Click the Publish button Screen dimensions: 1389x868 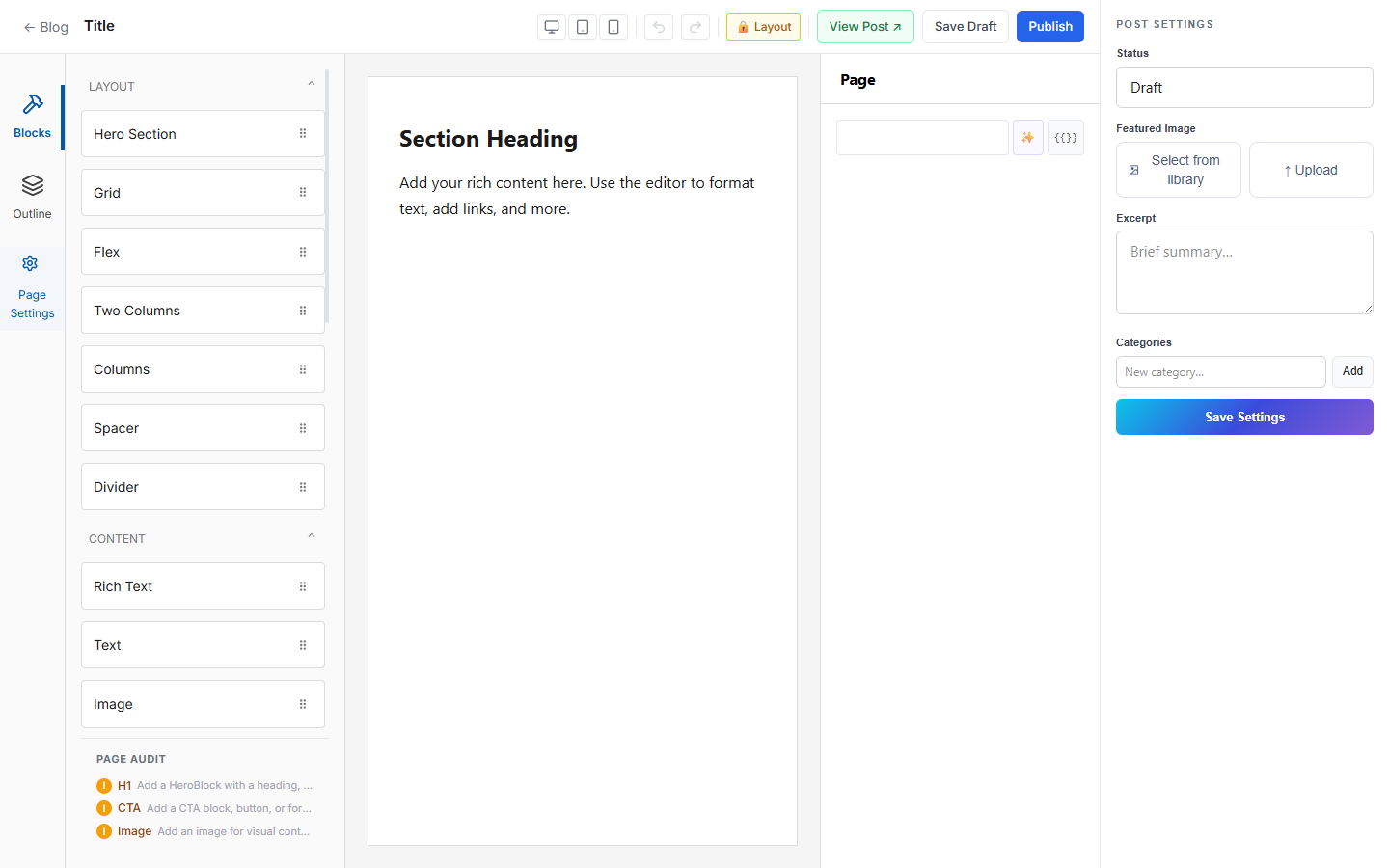pyautogui.click(x=1050, y=27)
